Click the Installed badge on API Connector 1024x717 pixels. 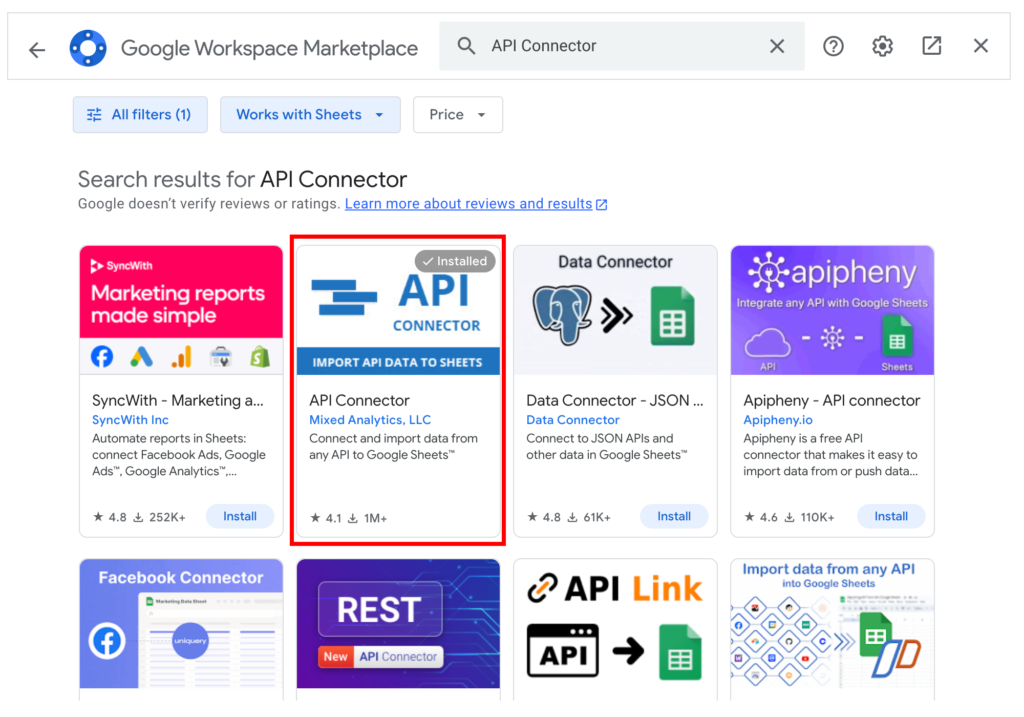455,261
